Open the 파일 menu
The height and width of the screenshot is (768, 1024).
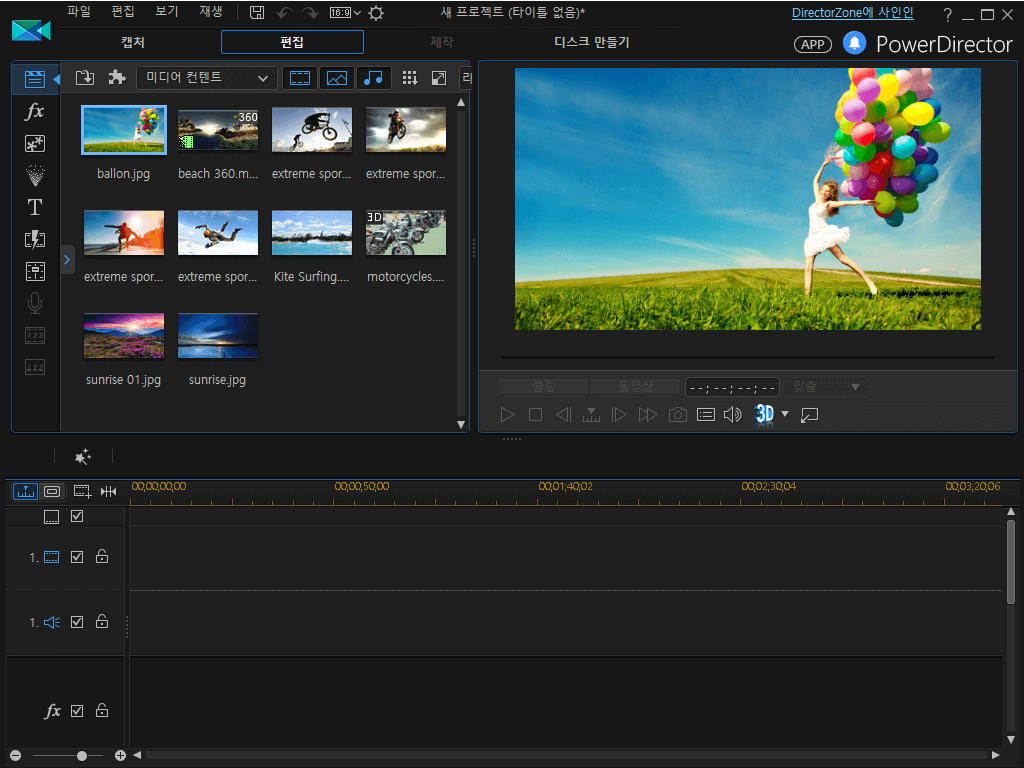coord(78,12)
